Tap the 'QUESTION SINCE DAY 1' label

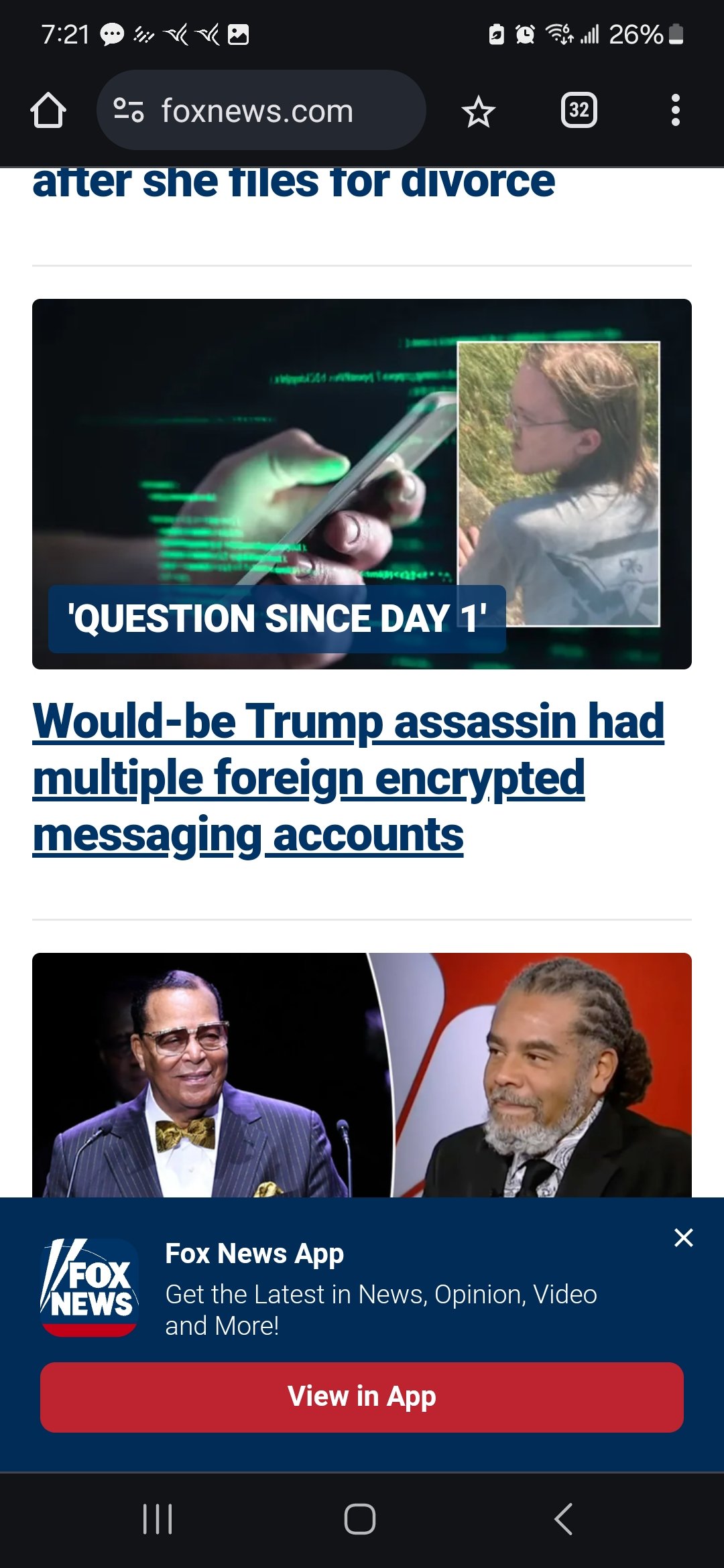click(x=277, y=618)
